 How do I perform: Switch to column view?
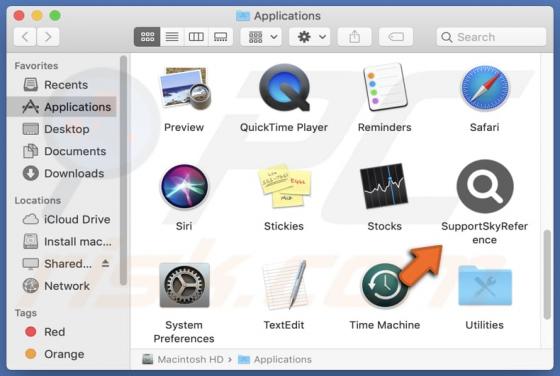(196, 37)
